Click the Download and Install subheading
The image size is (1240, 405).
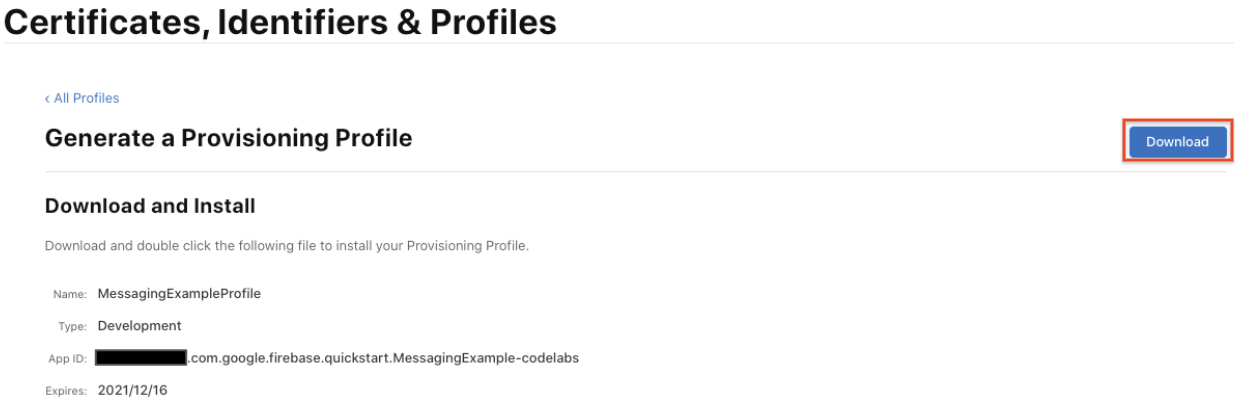click(150, 206)
